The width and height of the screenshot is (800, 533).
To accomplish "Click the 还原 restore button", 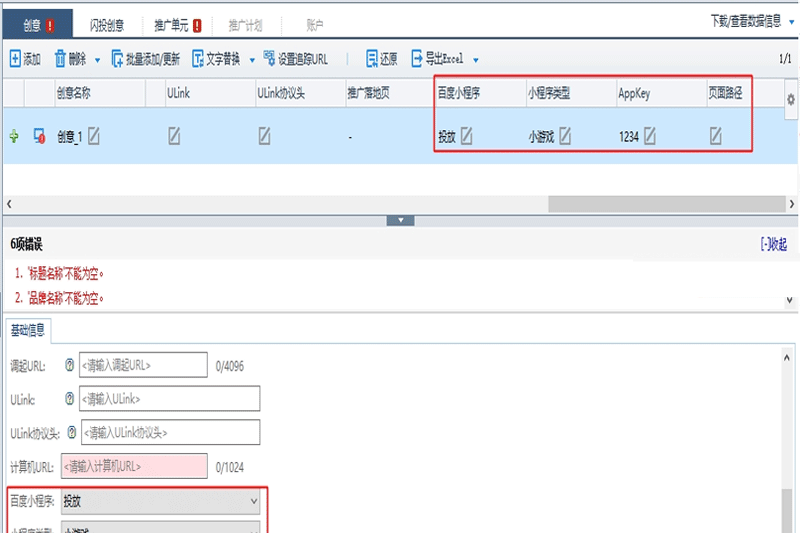I will pos(381,59).
